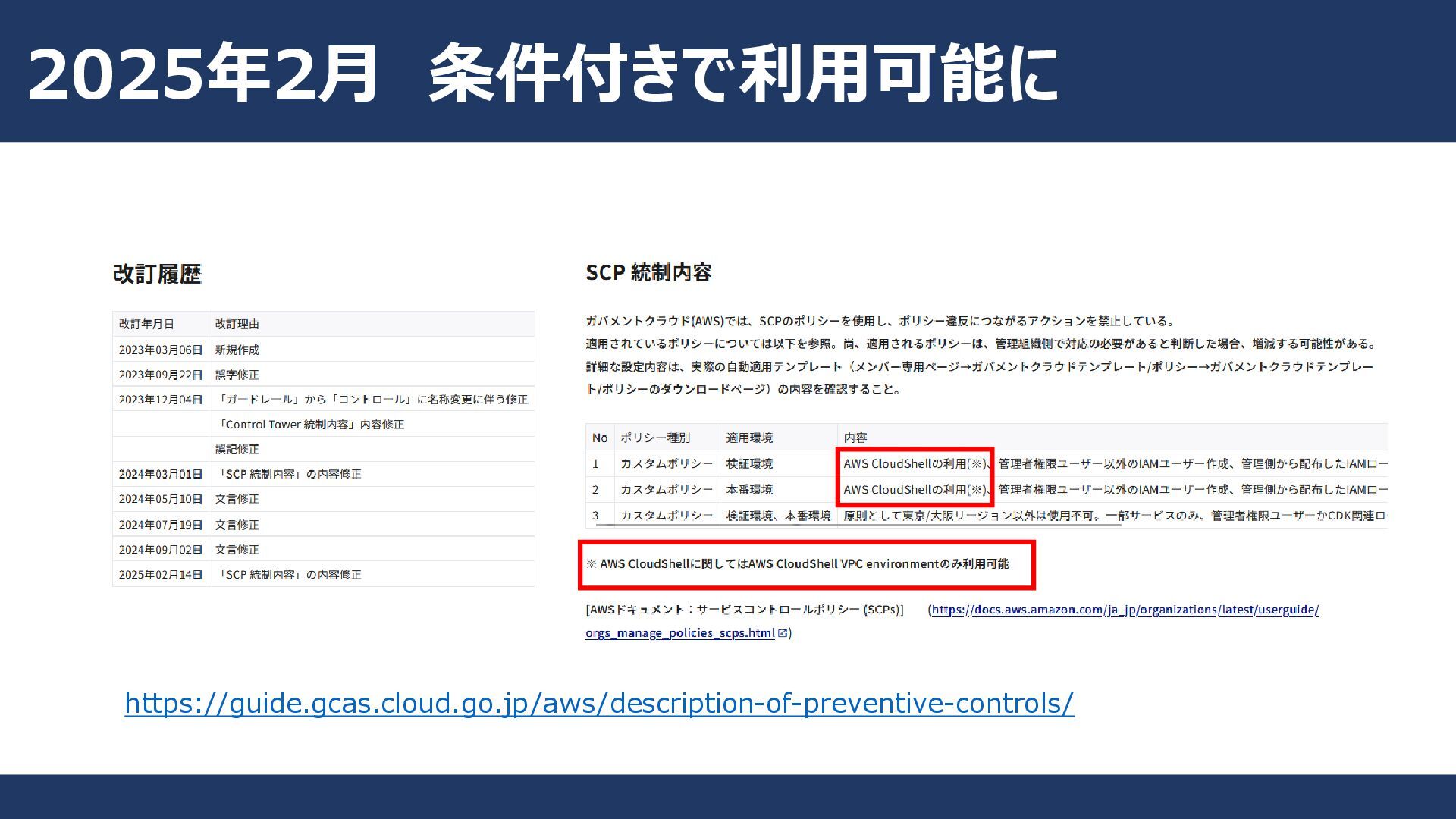
Task: Click the 2023年09月22日 date cell
Action: pyautogui.click(x=161, y=375)
